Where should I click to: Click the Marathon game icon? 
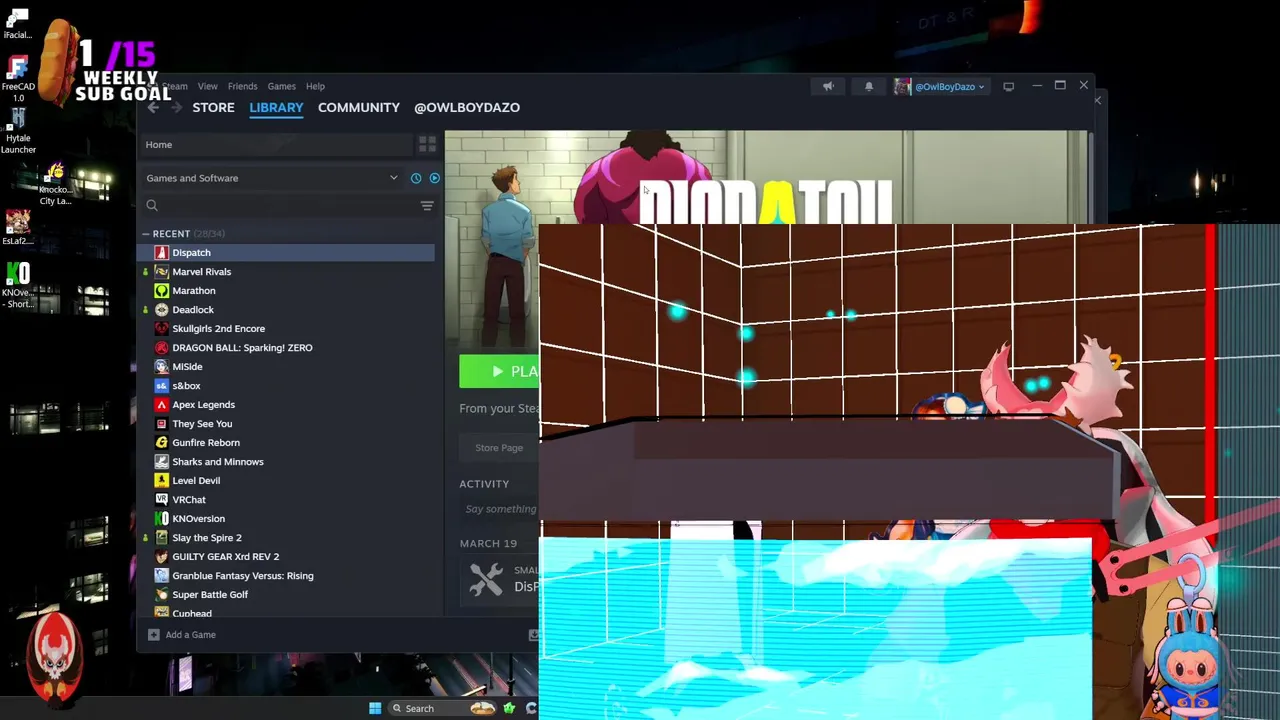(162, 291)
